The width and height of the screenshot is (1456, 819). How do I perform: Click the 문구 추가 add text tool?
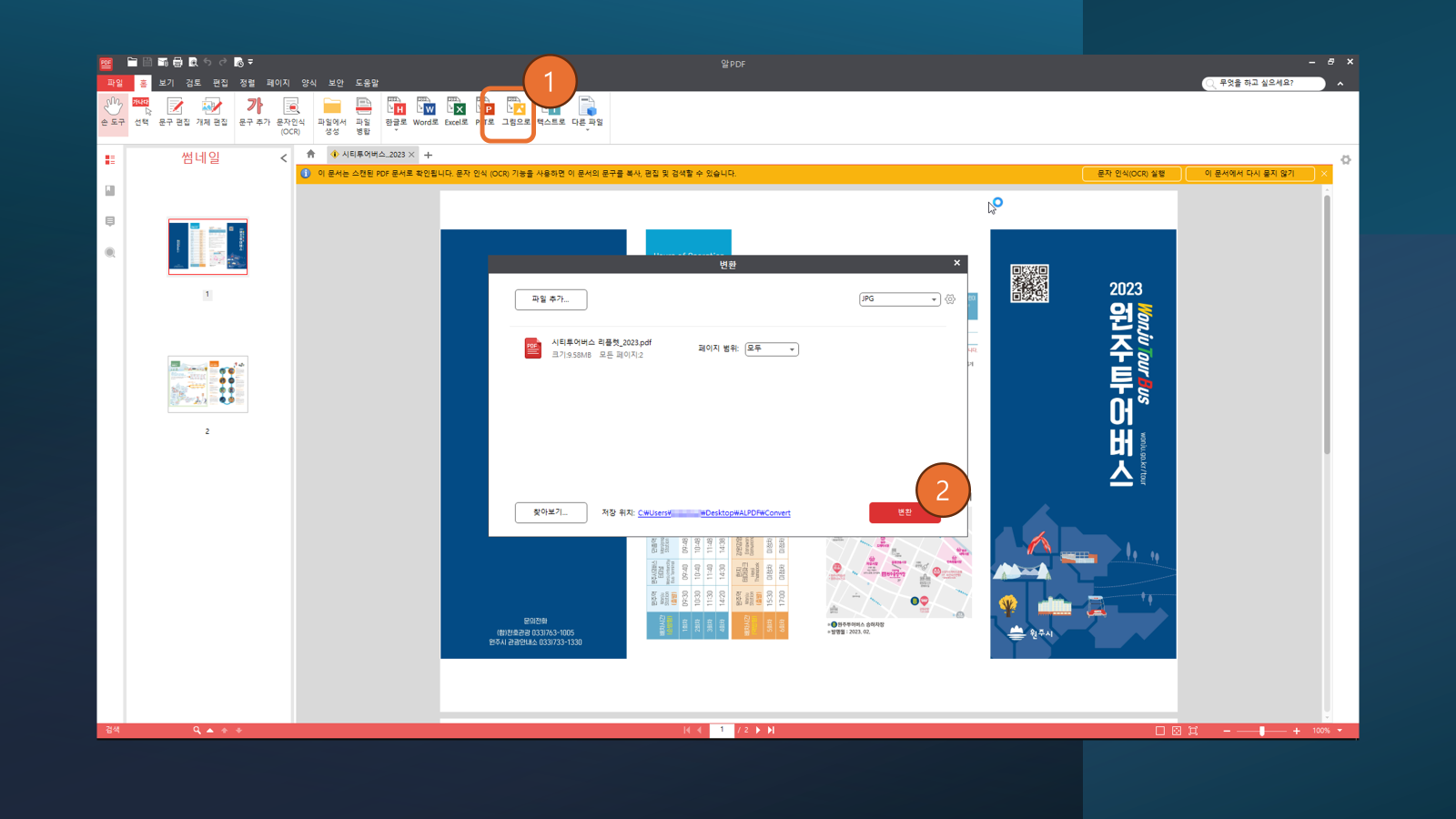click(255, 112)
